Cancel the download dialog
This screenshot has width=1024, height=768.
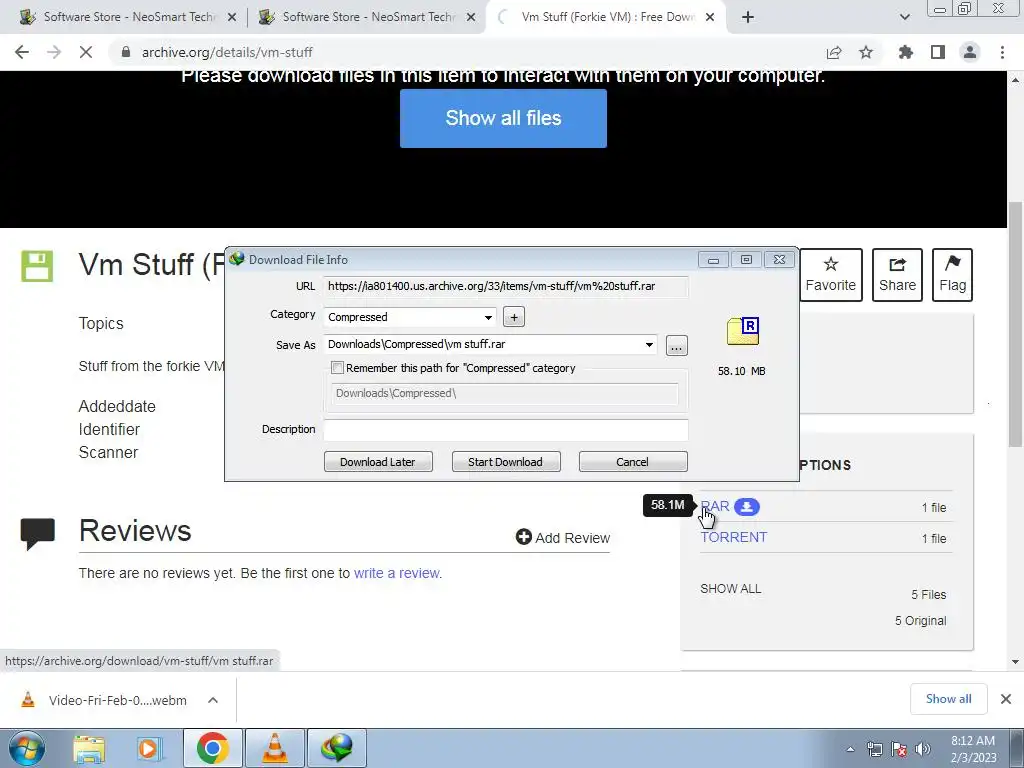point(633,462)
